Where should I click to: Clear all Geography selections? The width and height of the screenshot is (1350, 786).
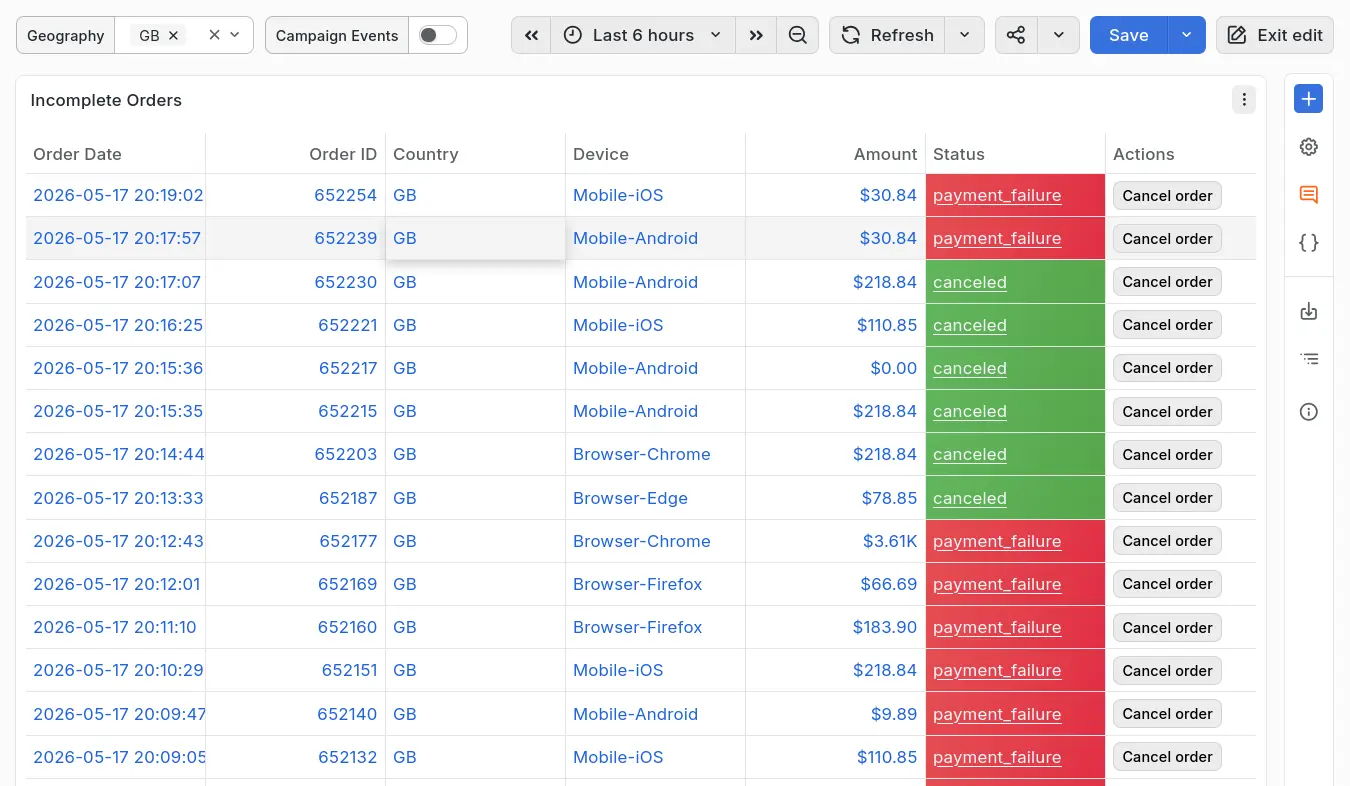click(214, 35)
